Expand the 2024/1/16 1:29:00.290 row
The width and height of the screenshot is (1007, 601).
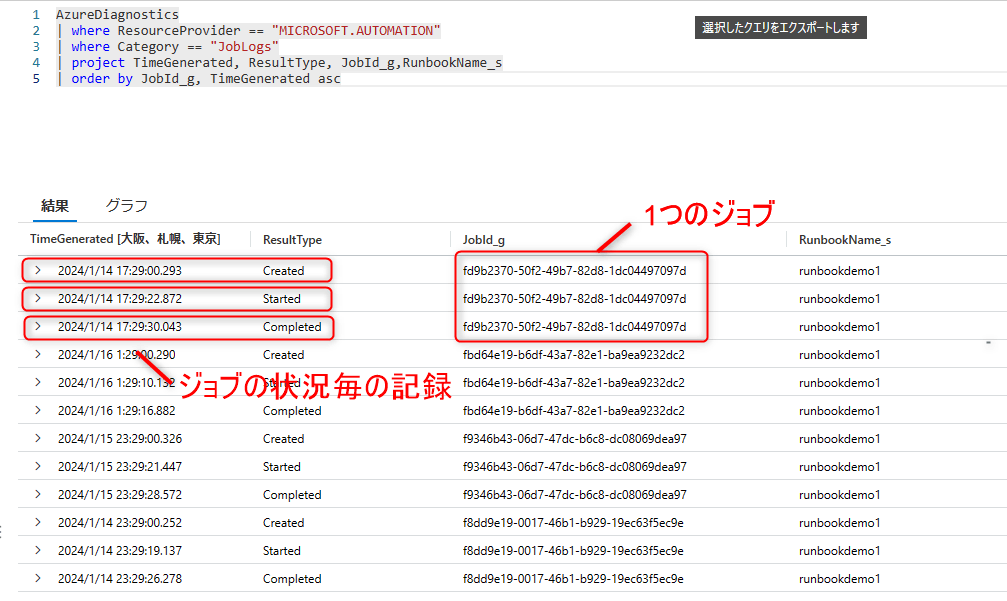click(38, 354)
